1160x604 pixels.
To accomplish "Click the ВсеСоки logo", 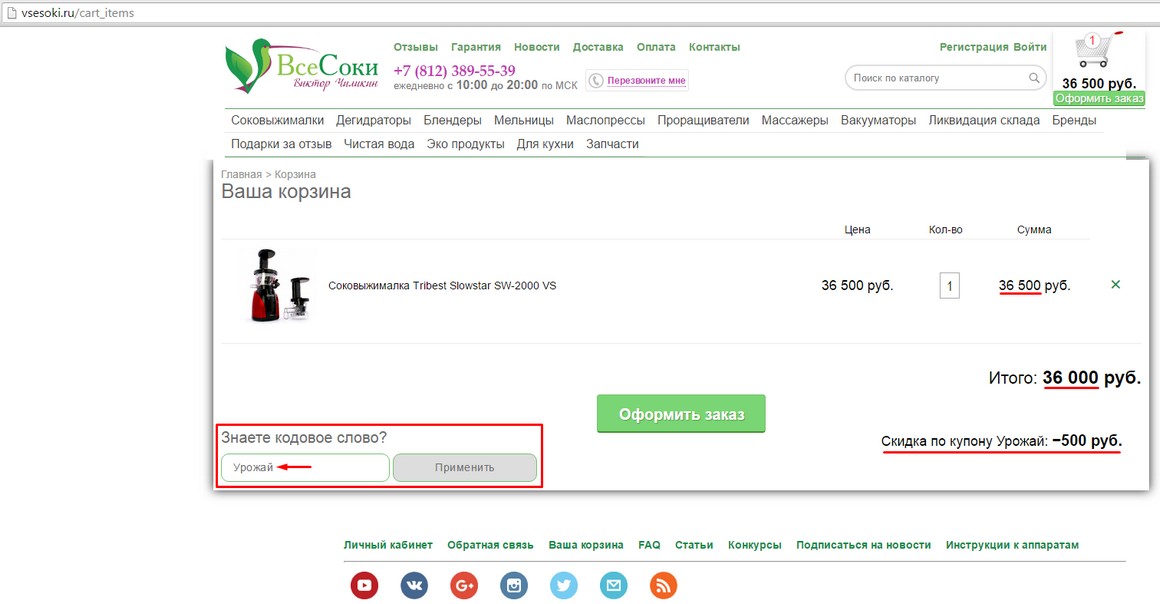I will coord(302,66).
